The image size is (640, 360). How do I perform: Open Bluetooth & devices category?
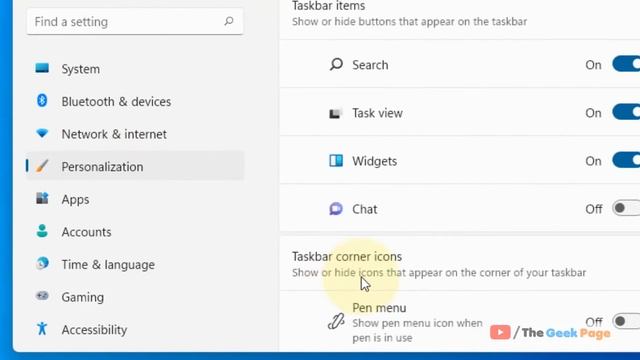(135, 101)
